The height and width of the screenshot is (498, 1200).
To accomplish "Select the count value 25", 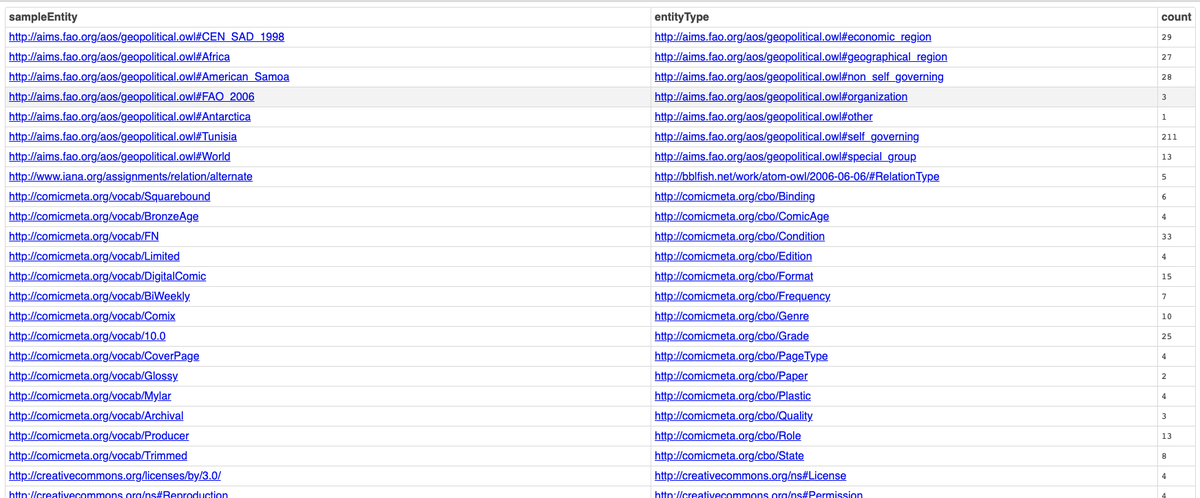I will click(x=1166, y=337).
